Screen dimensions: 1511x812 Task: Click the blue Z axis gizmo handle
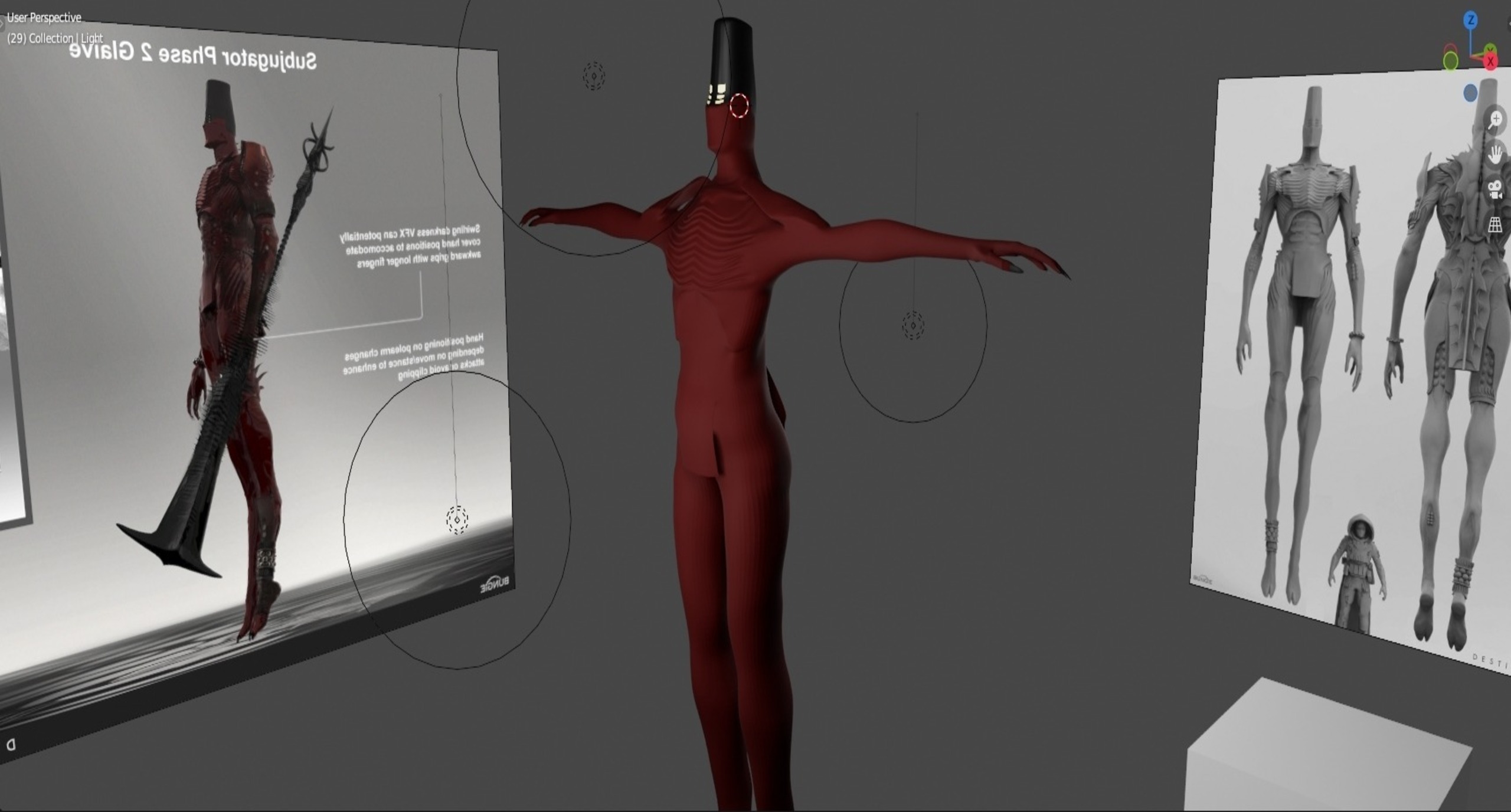tap(1471, 20)
